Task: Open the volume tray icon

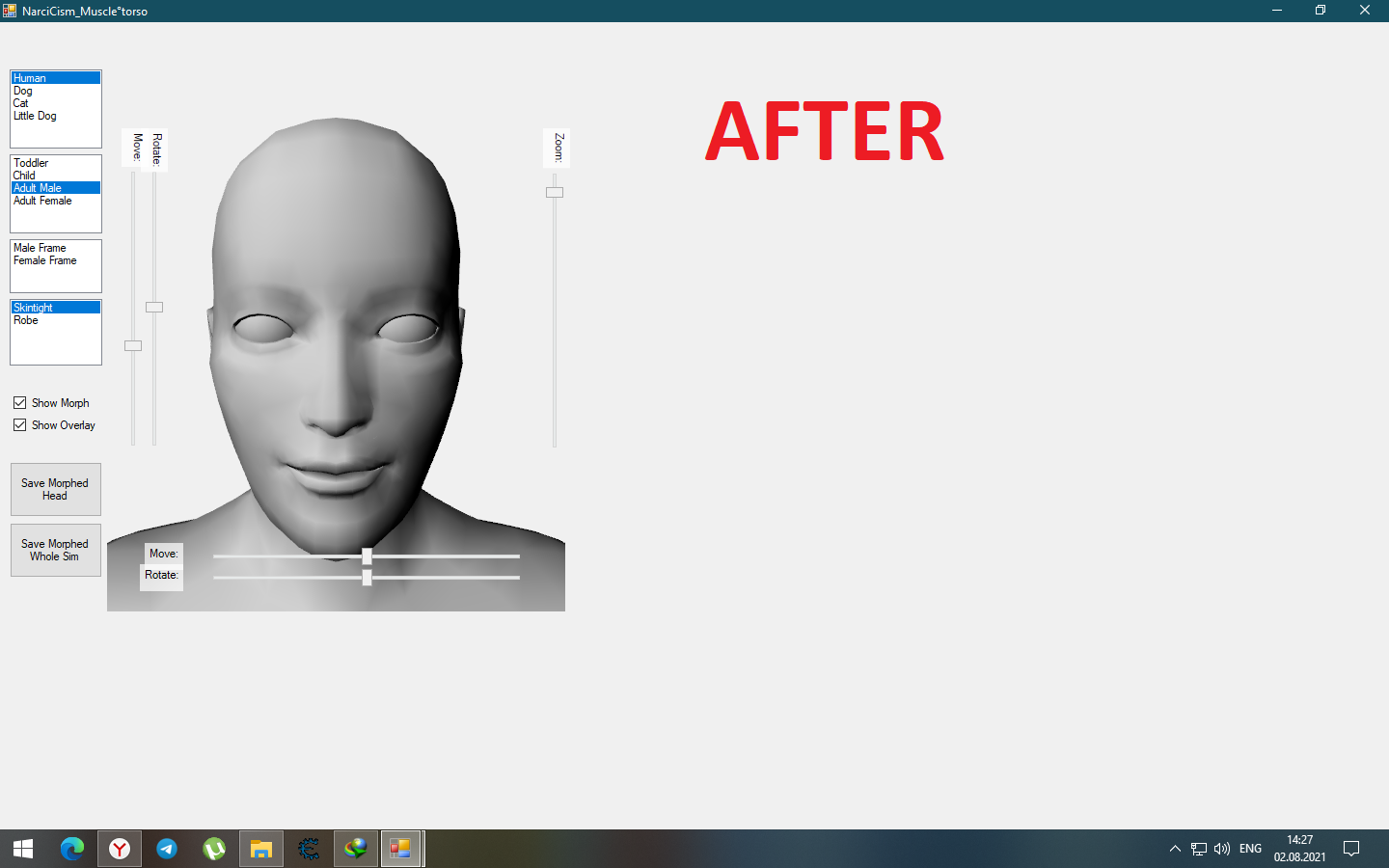Action: (x=1222, y=849)
